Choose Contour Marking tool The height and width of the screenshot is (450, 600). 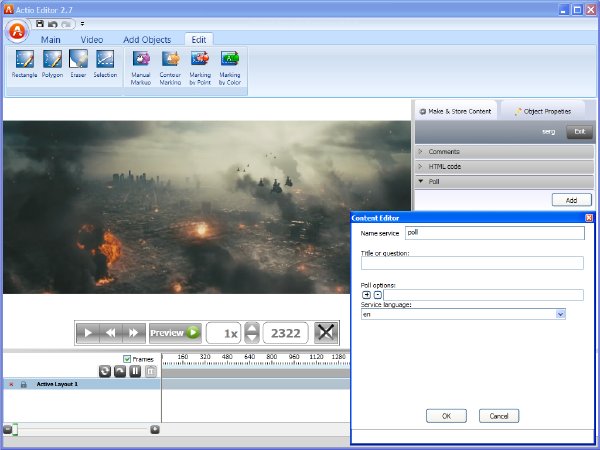pos(170,68)
